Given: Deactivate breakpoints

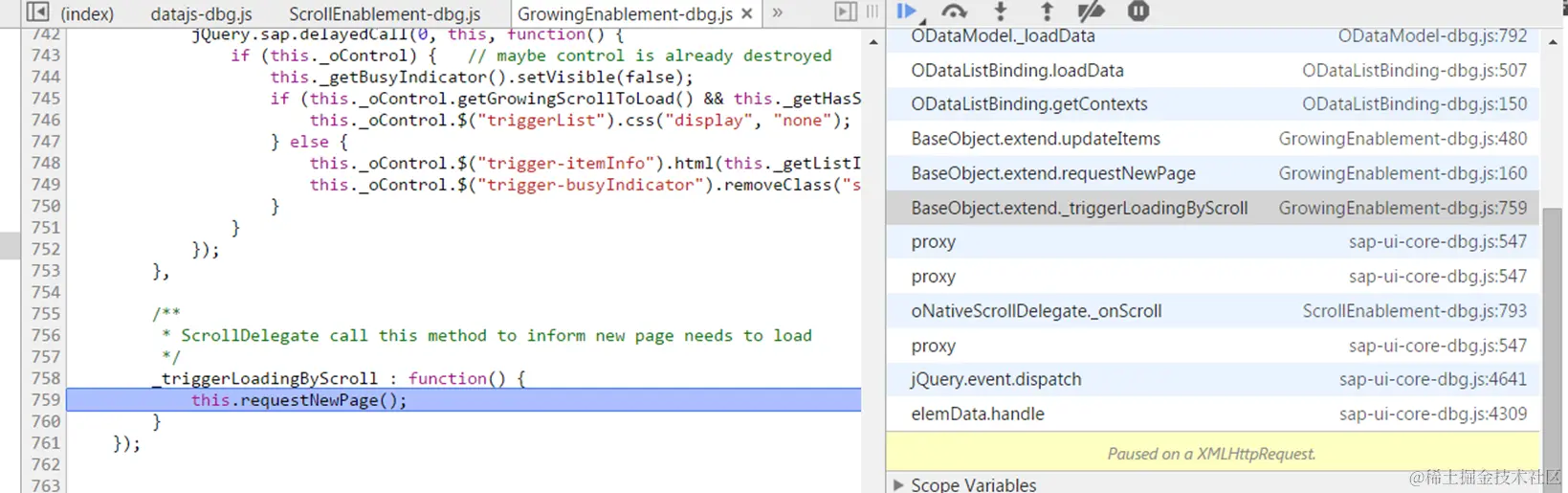Looking at the screenshot, I should [1091, 11].
